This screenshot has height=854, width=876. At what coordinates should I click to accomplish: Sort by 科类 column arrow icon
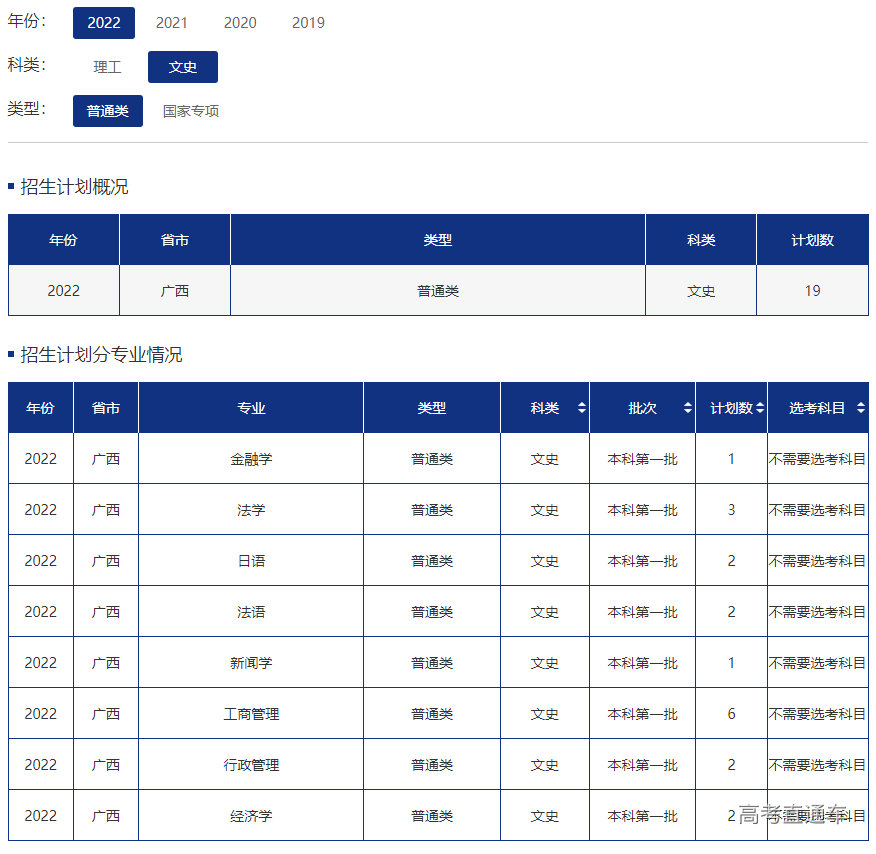point(582,408)
